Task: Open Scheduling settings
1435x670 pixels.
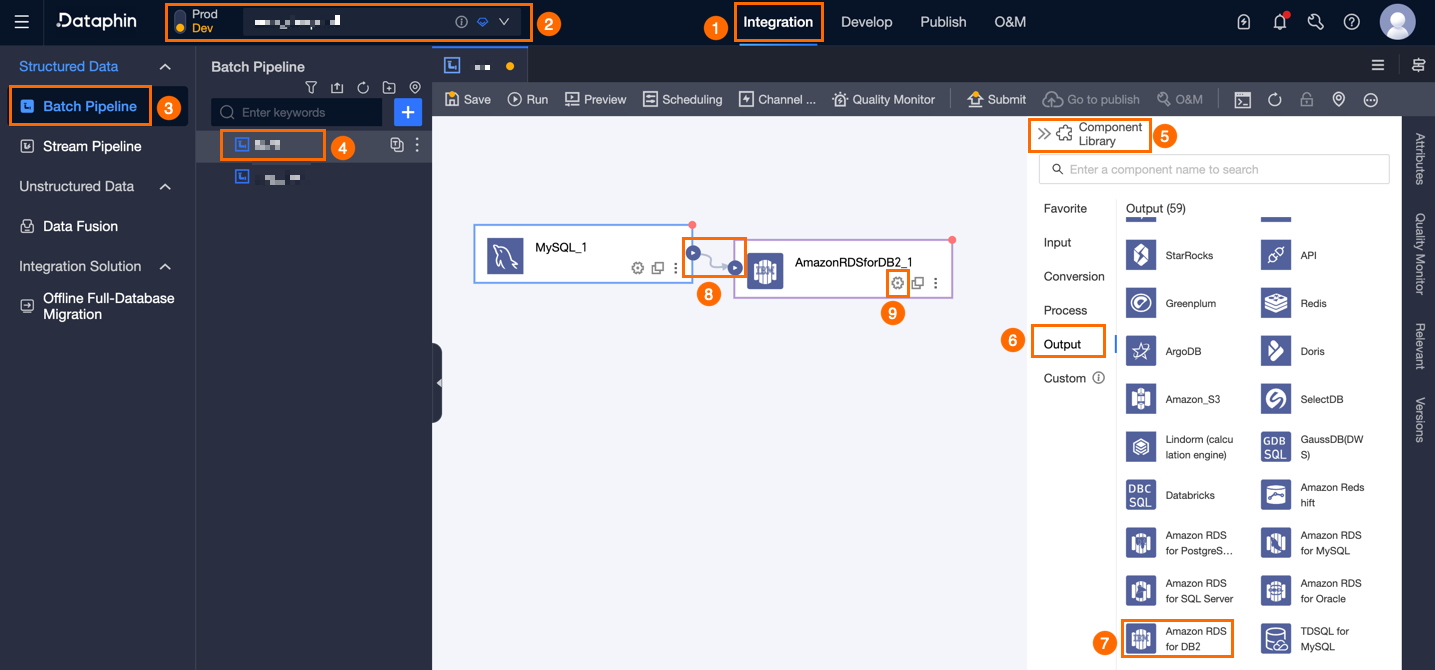Action: click(682, 99)
